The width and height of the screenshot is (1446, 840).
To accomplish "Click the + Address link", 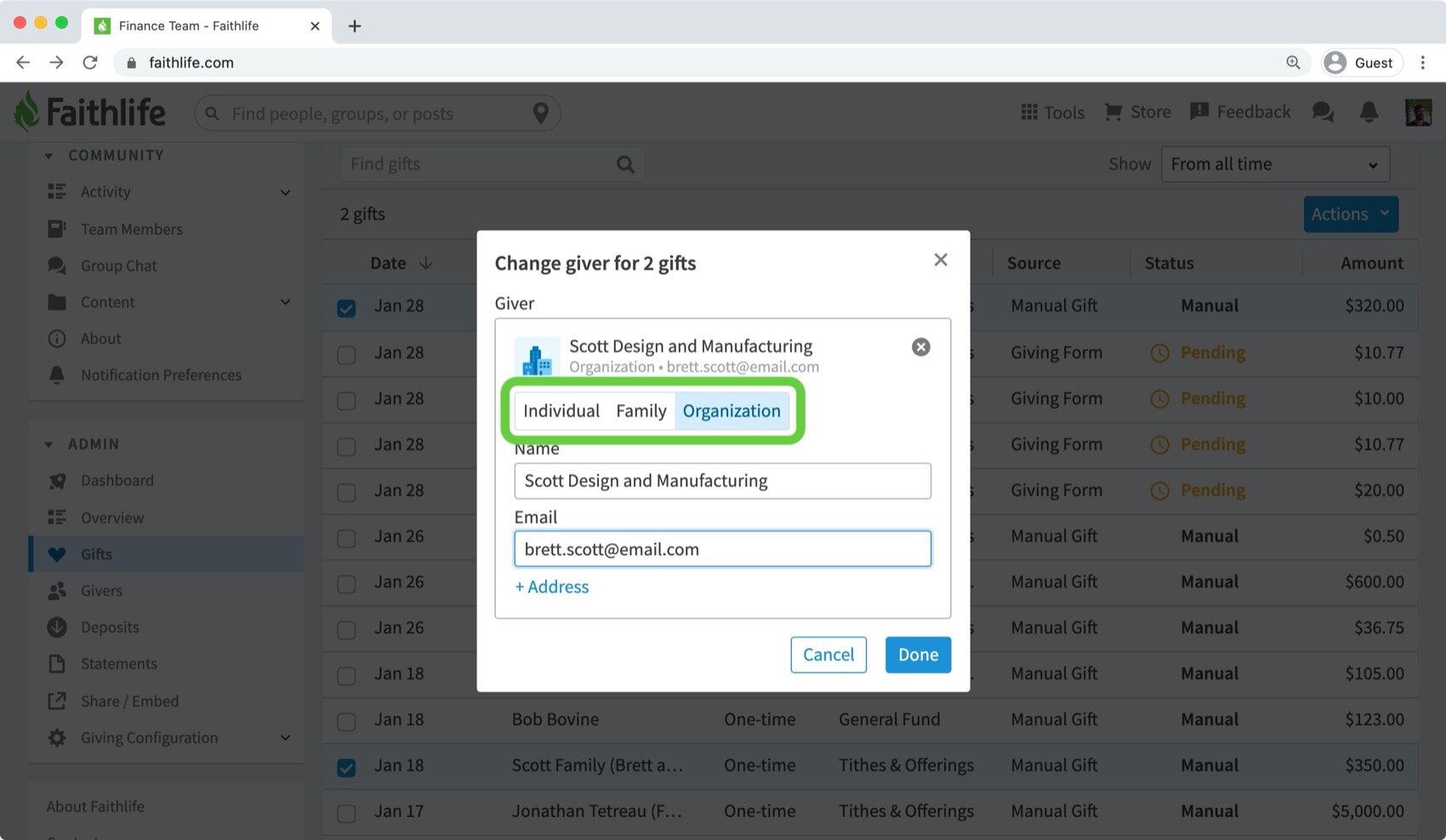I will click(x=552, y=587).
